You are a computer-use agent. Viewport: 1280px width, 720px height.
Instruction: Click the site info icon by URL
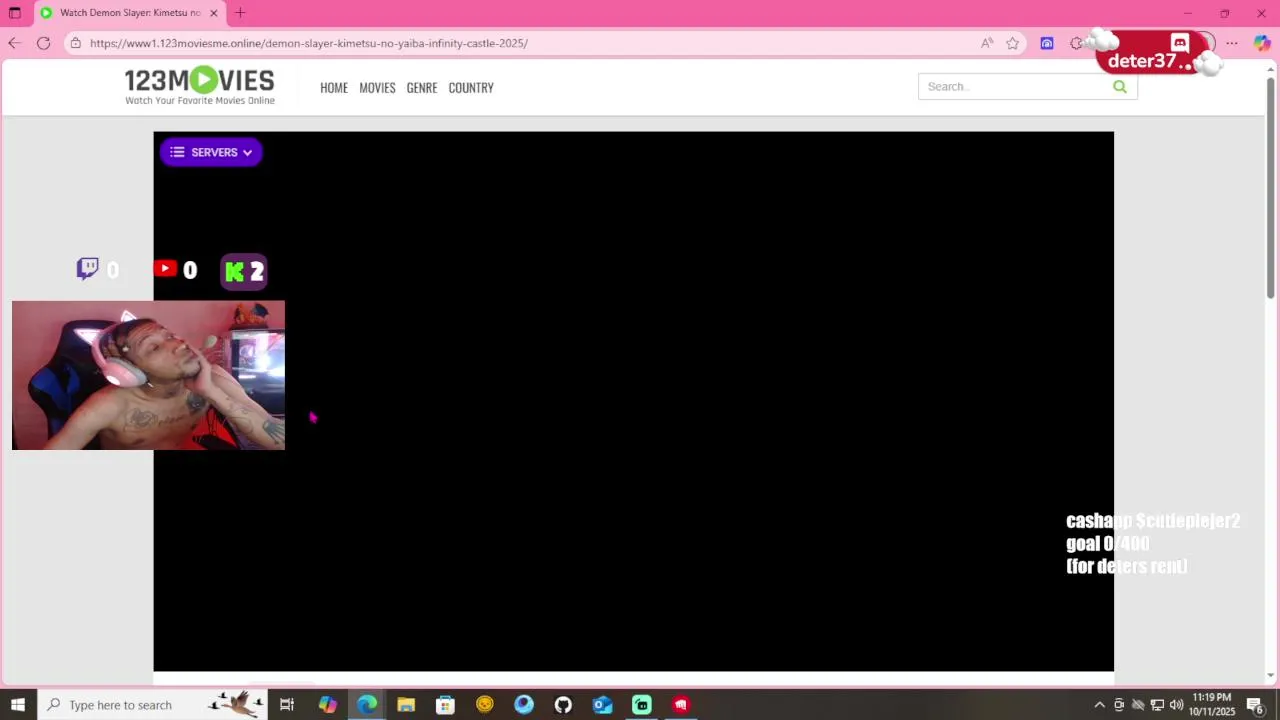[x=75, y=43]
